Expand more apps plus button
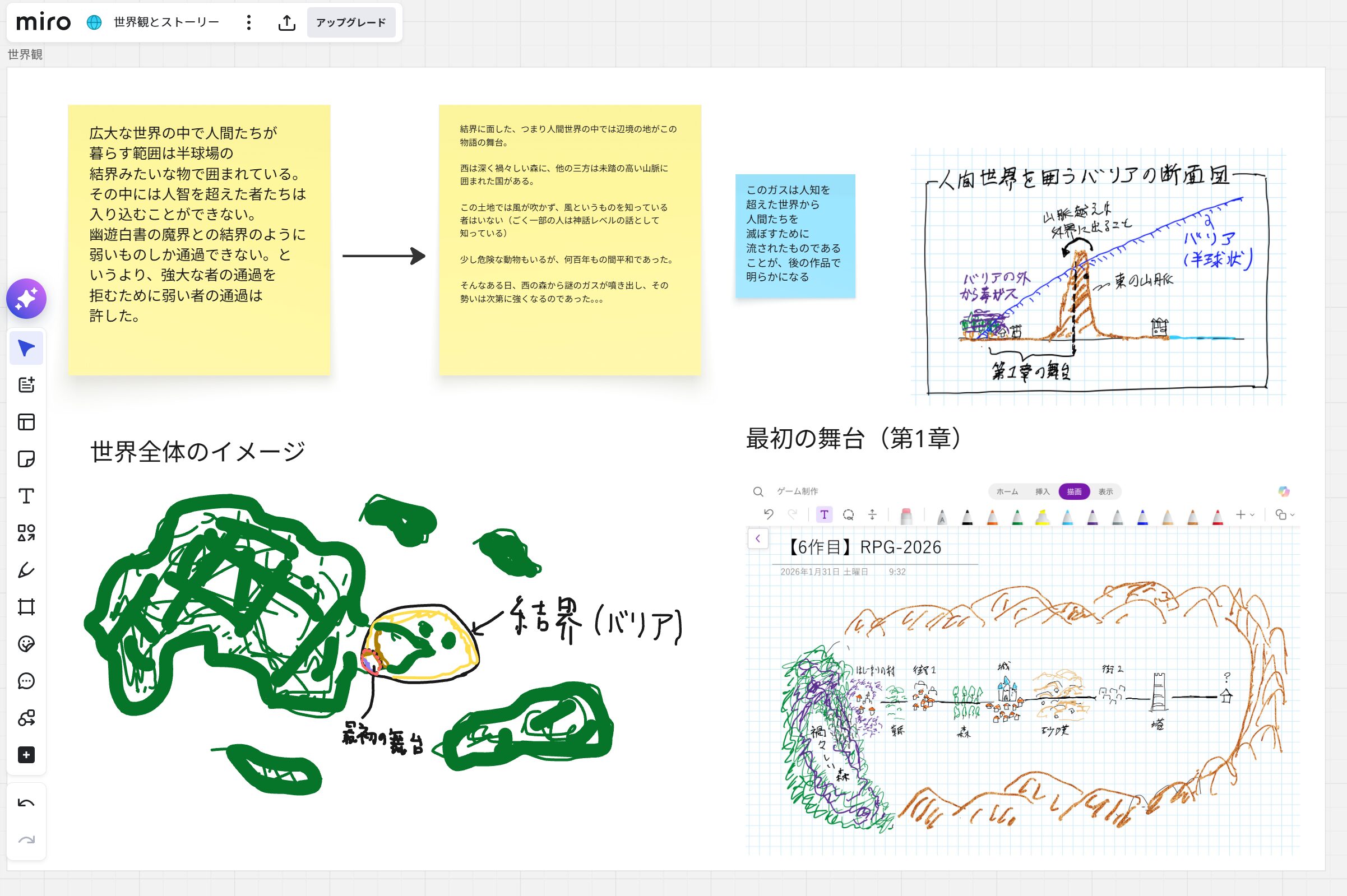The height and width of the screenshot is (896, 1347). click(x=26, y=755)
